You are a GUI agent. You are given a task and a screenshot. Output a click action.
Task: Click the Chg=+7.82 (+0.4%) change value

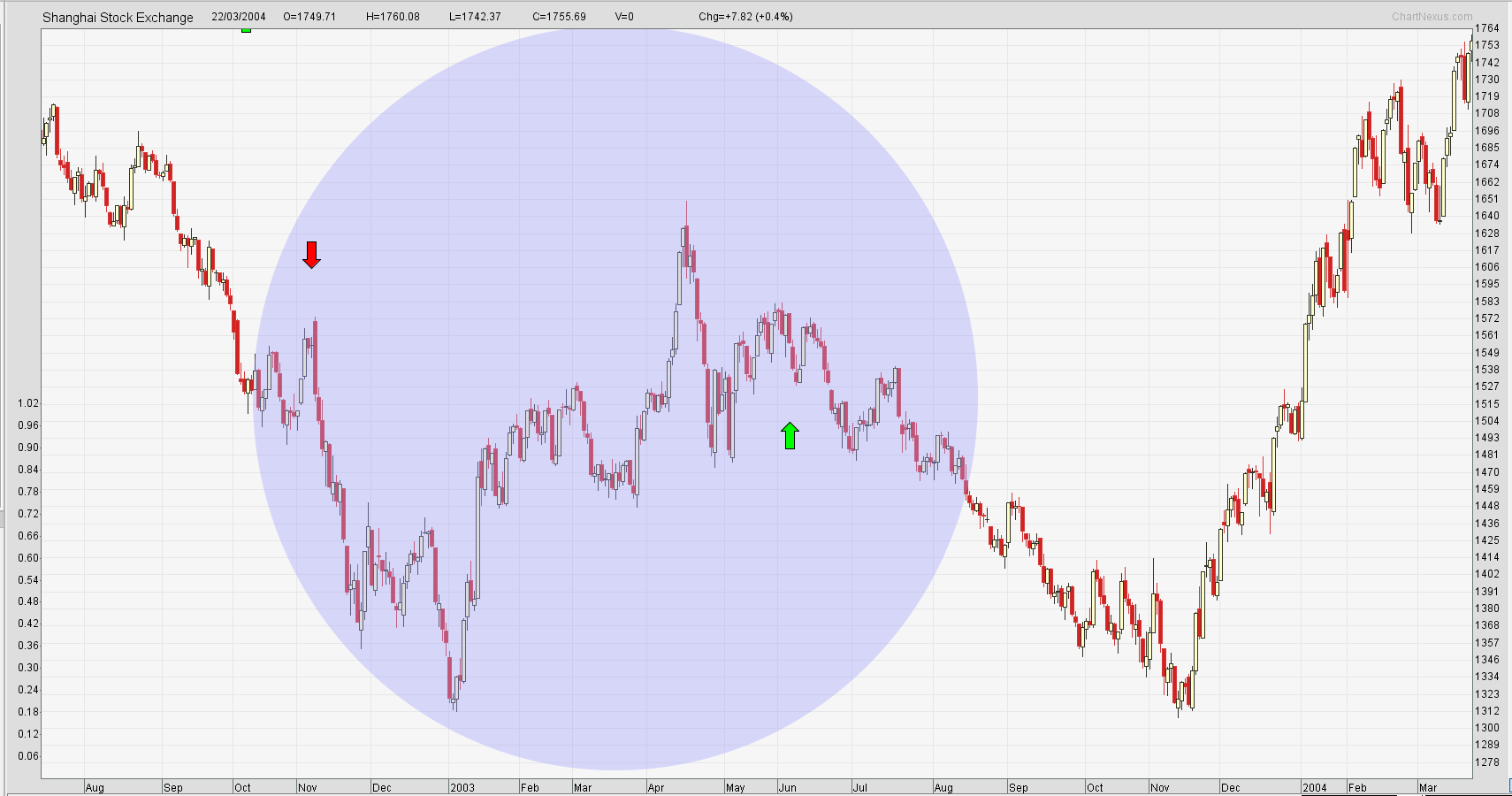coord(745,17)
